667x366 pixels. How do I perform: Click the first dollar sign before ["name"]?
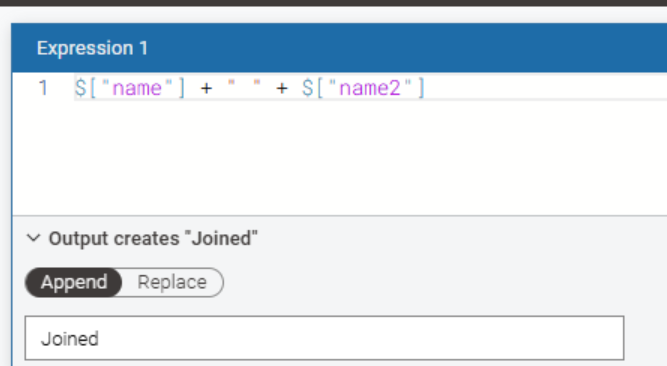pos(80,88)
